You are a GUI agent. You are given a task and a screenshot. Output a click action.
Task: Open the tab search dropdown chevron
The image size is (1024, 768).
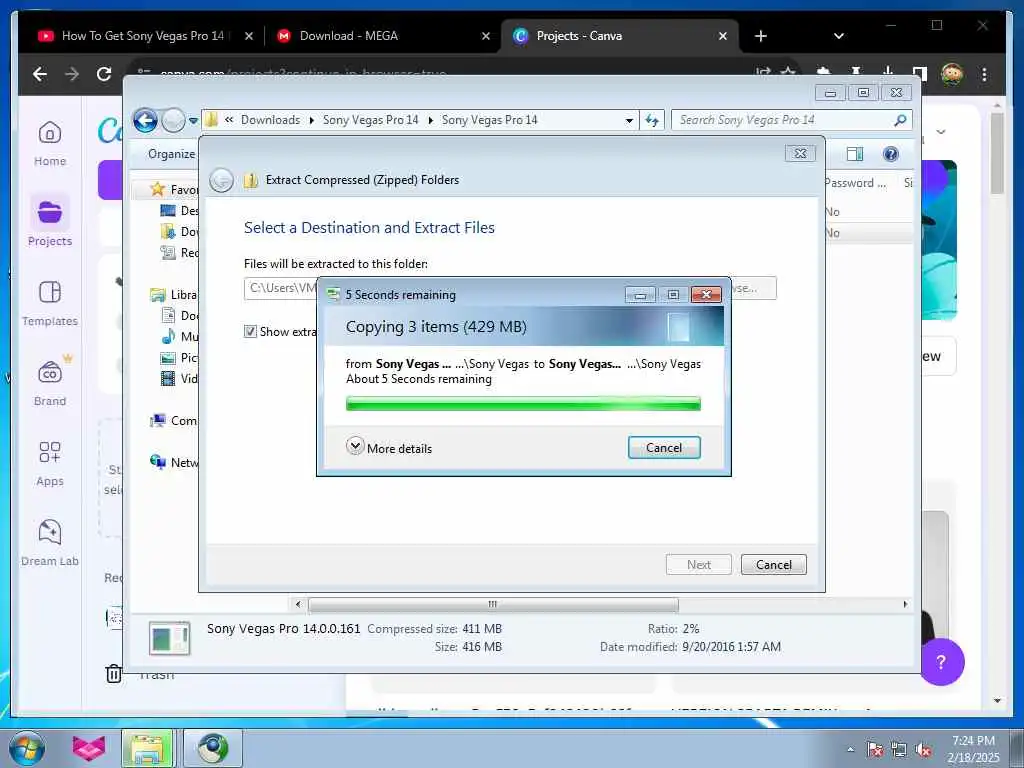click(839, 36)
